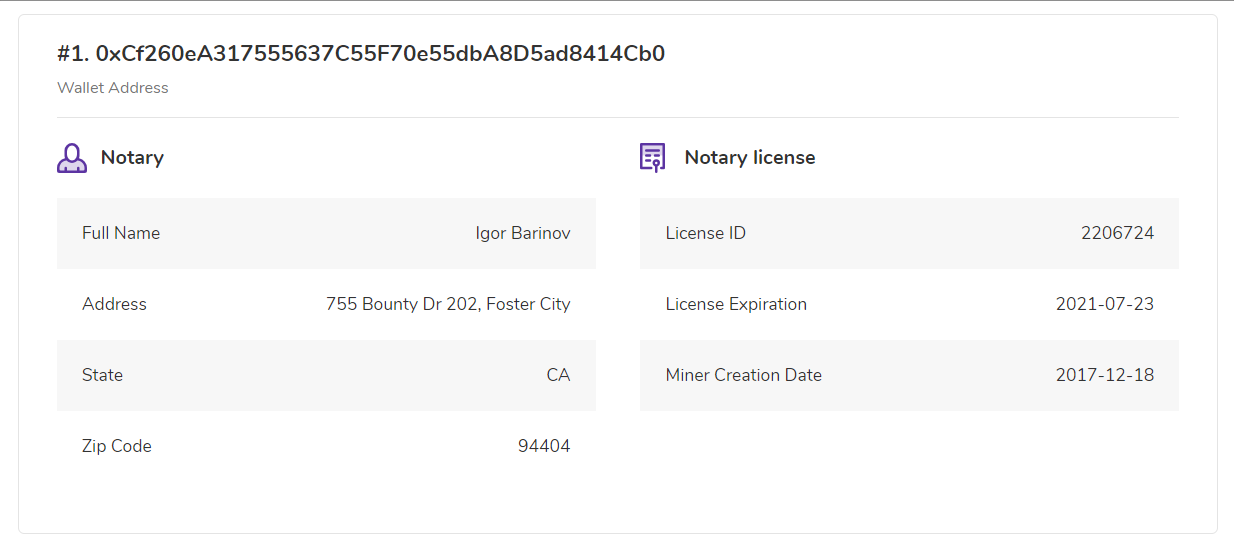Select the wallet address 0xCf260eA3... heading

(361, 54)
